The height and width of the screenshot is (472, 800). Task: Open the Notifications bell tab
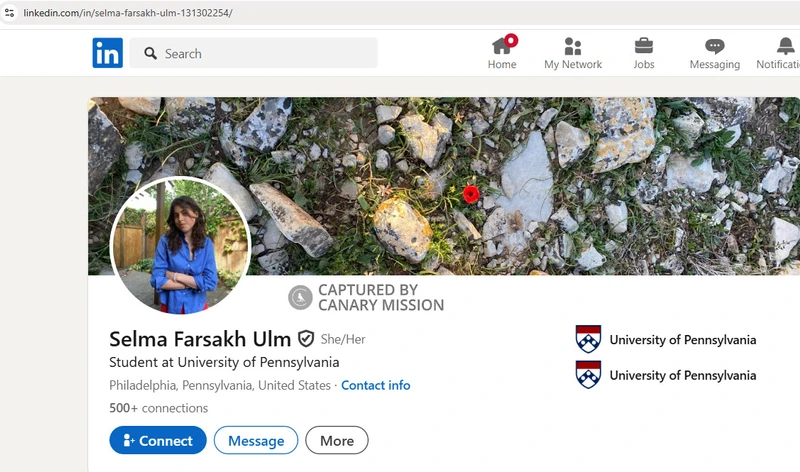(779, 53)
